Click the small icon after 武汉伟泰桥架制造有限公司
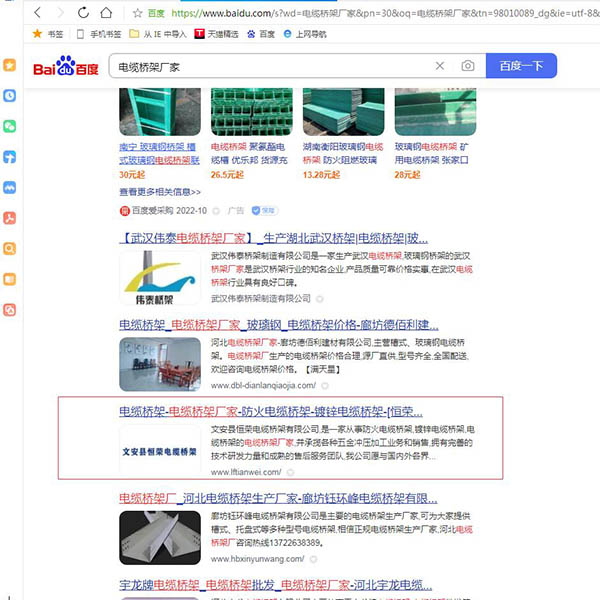The image size is (600, 600). pyautogui.click(x=320, y=299)
